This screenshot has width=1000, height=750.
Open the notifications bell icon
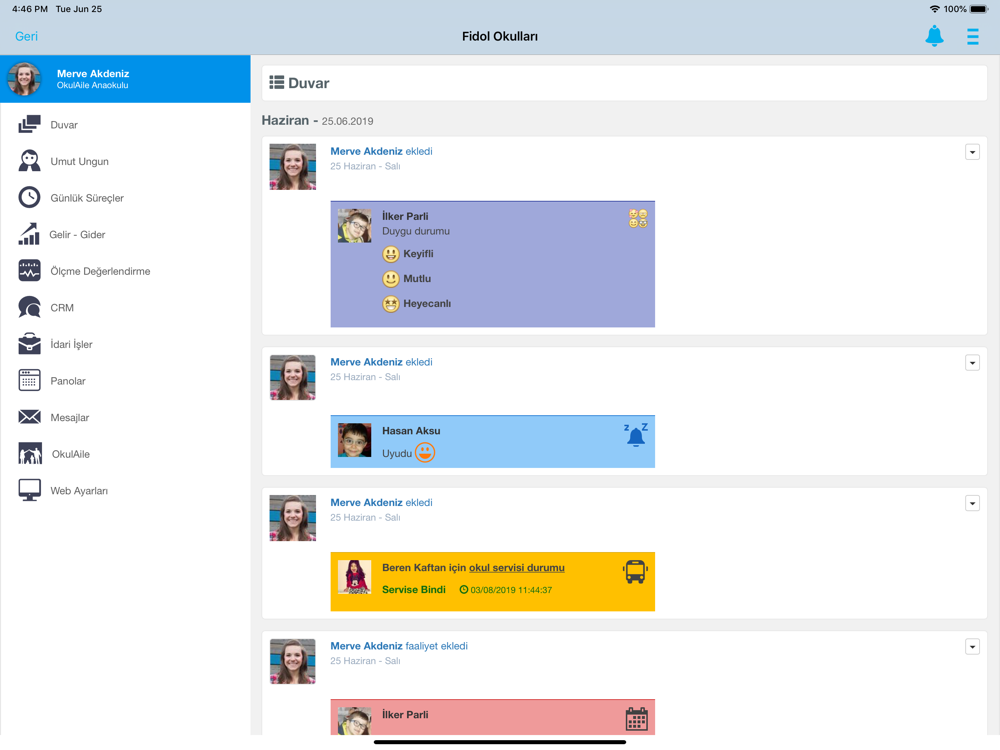click(934, 36)
